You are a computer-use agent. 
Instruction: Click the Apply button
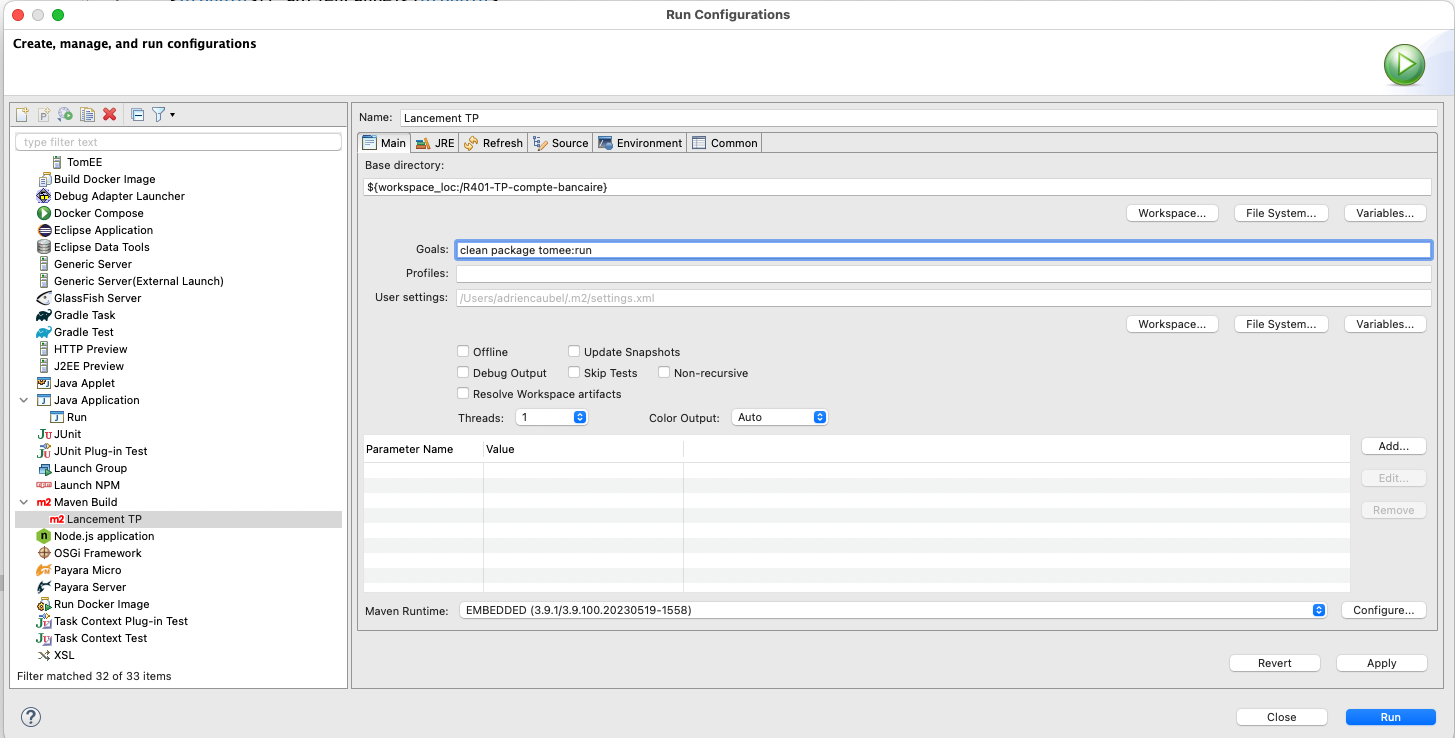(1381, 663)
